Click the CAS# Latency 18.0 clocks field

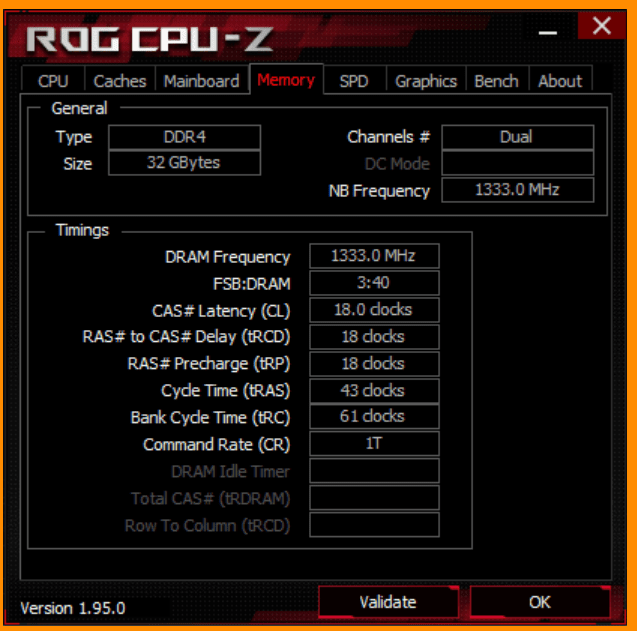coord(374,310)
